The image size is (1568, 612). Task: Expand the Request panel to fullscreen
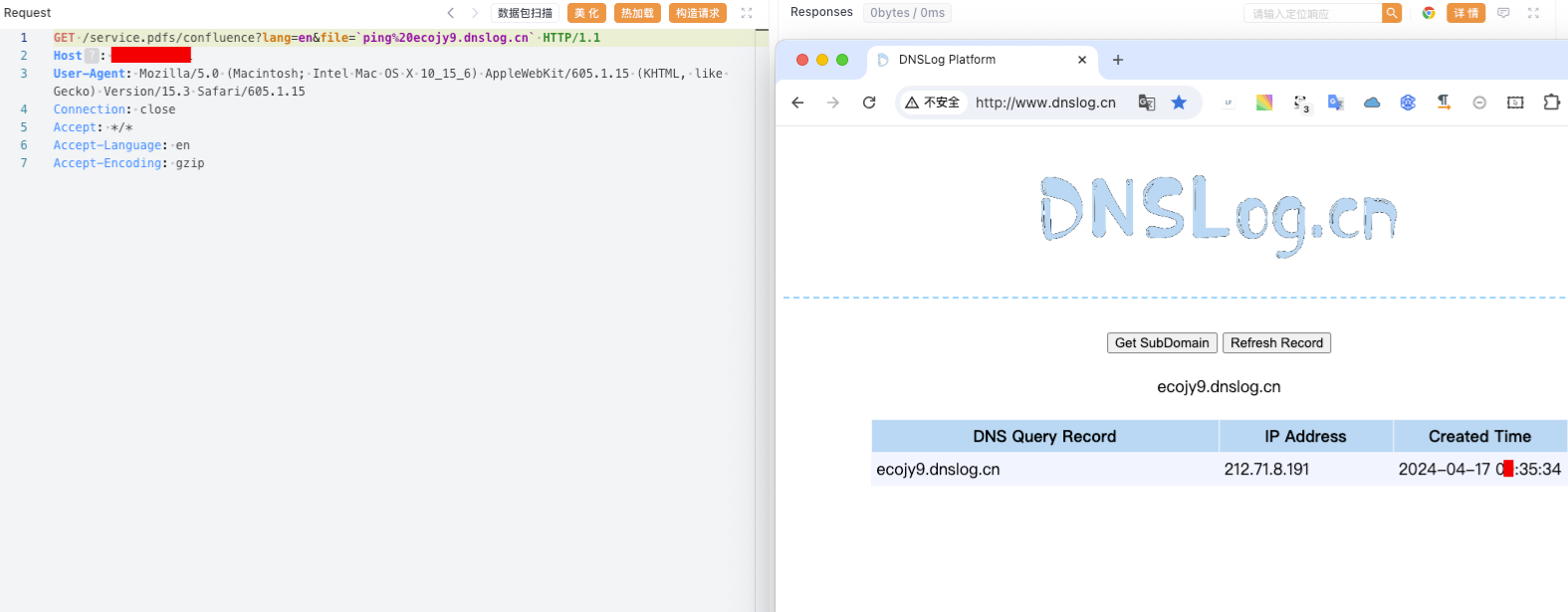point(747,13)
